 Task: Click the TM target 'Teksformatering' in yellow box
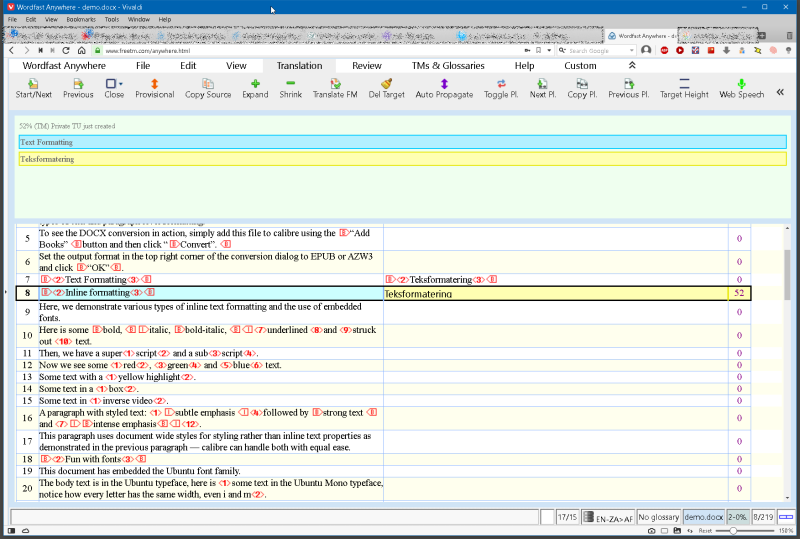[47, 159]
